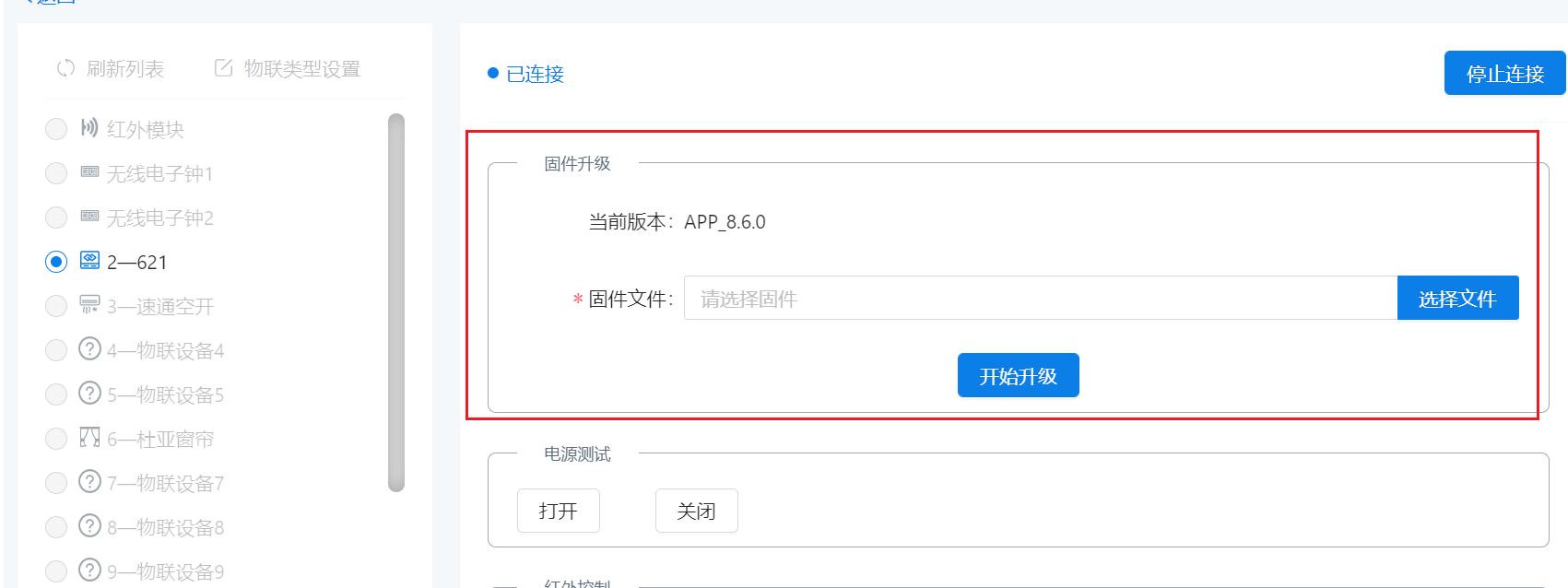The height and width of the screenshot is (588, 1568).
Task: Click question mark icon for 4—物联设备4
Action: click(89, 349)
